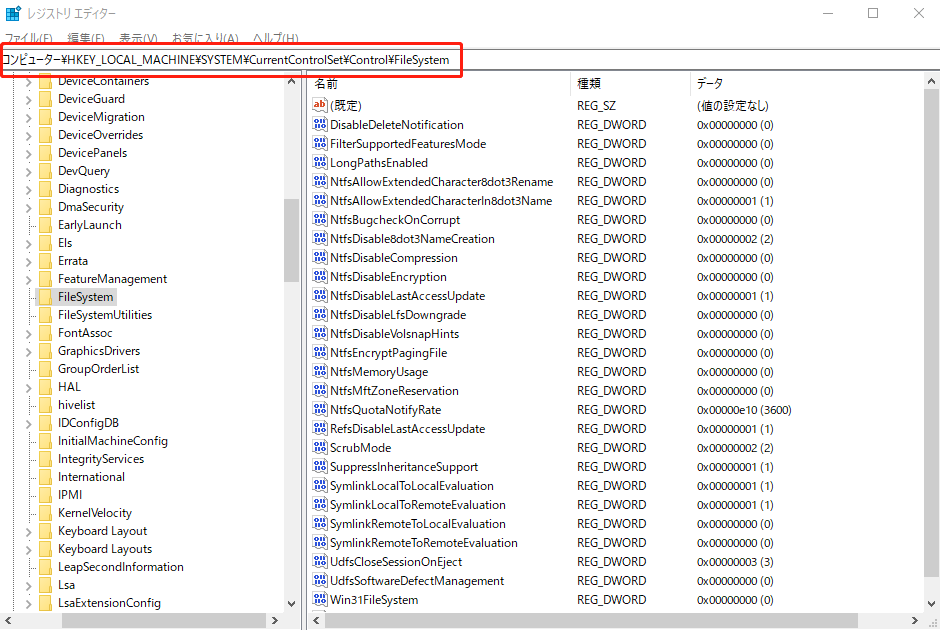Sort values by 名前 column header

[439, 83]
